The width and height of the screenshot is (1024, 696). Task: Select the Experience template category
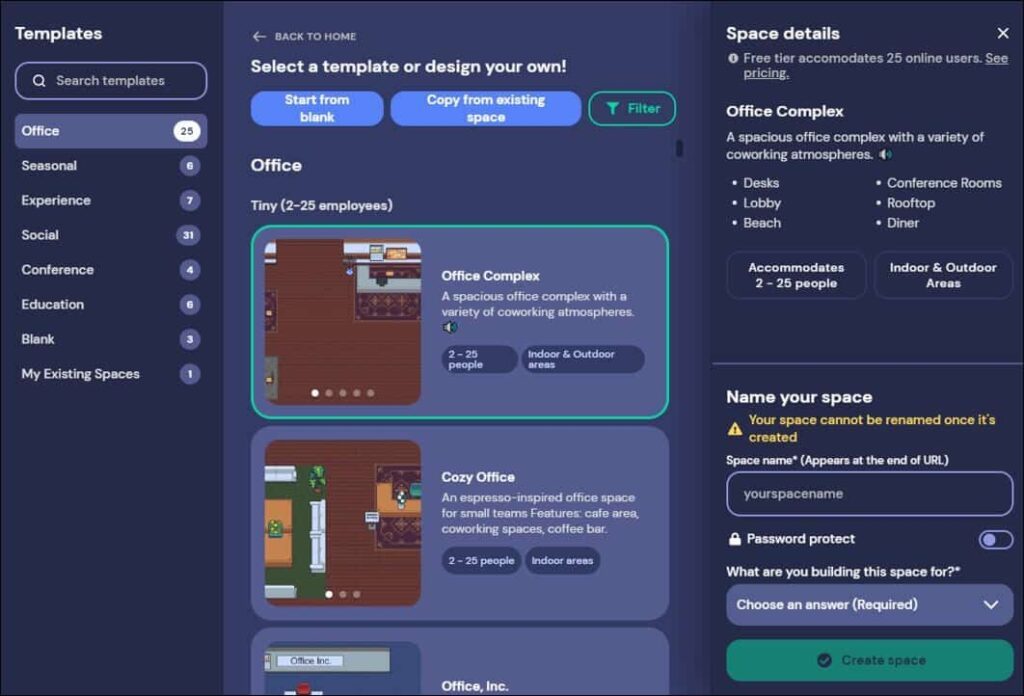[110, 200]
